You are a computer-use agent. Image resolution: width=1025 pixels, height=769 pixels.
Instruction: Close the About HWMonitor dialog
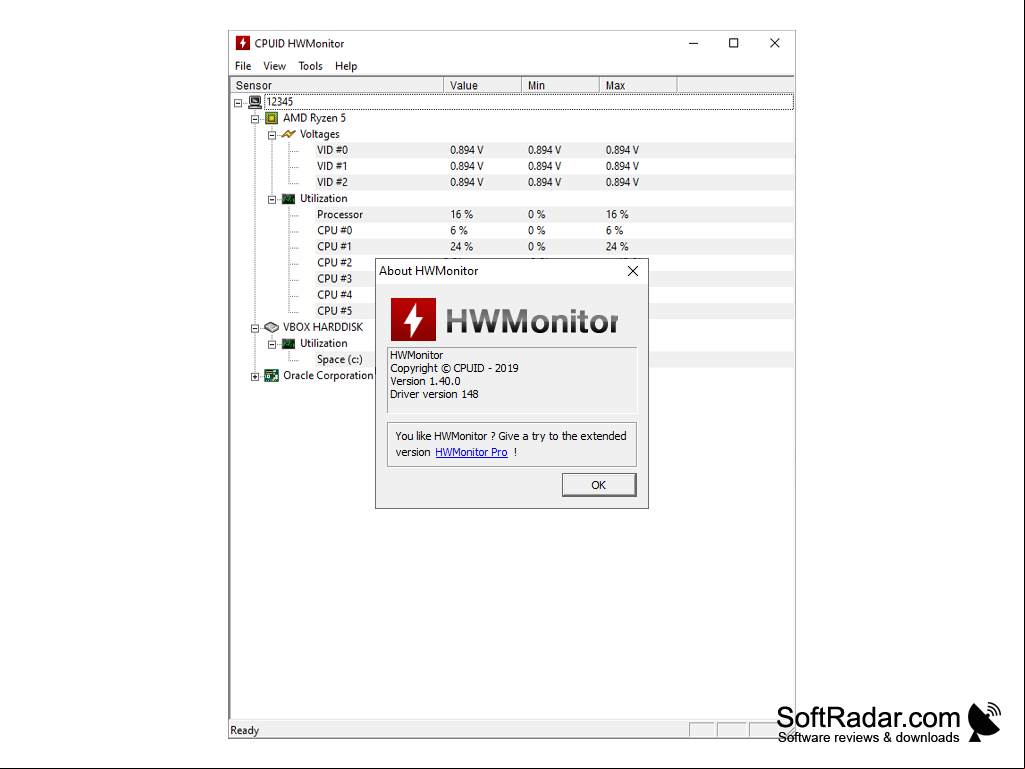point(633,271)
